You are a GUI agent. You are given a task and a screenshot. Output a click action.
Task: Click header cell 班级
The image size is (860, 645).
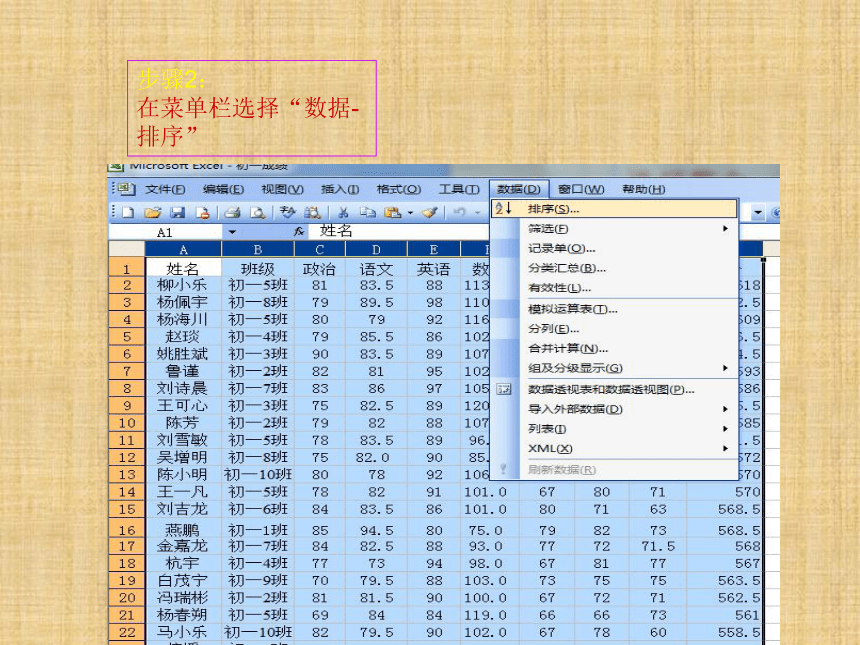(258, 269)
